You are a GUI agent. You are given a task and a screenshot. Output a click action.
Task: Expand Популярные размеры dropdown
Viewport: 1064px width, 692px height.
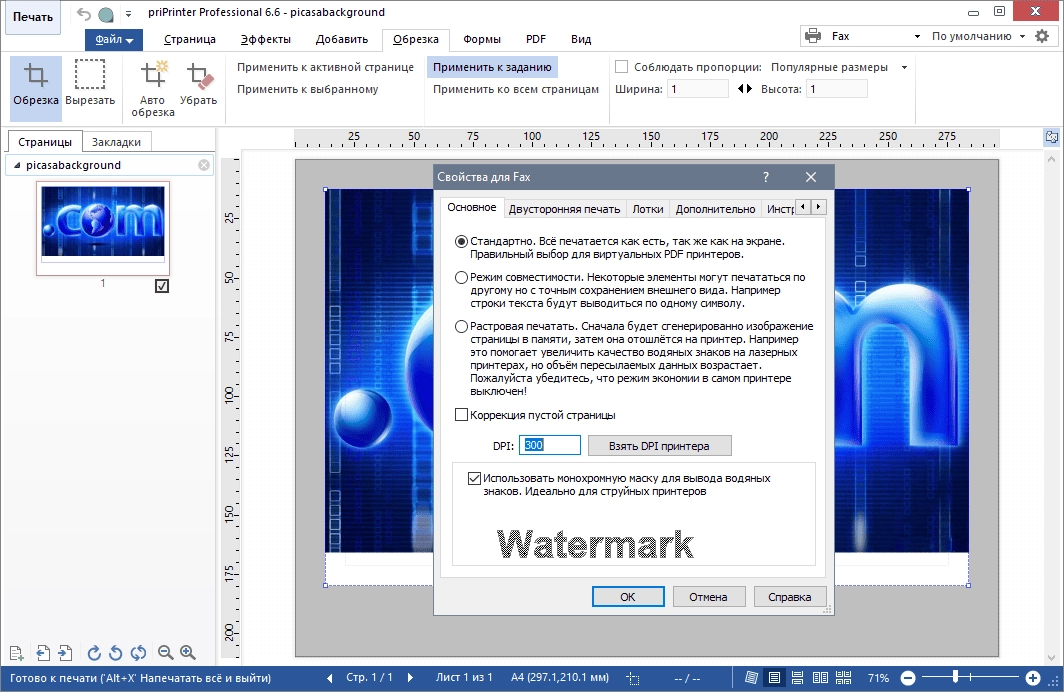click(x=904, y=67)
